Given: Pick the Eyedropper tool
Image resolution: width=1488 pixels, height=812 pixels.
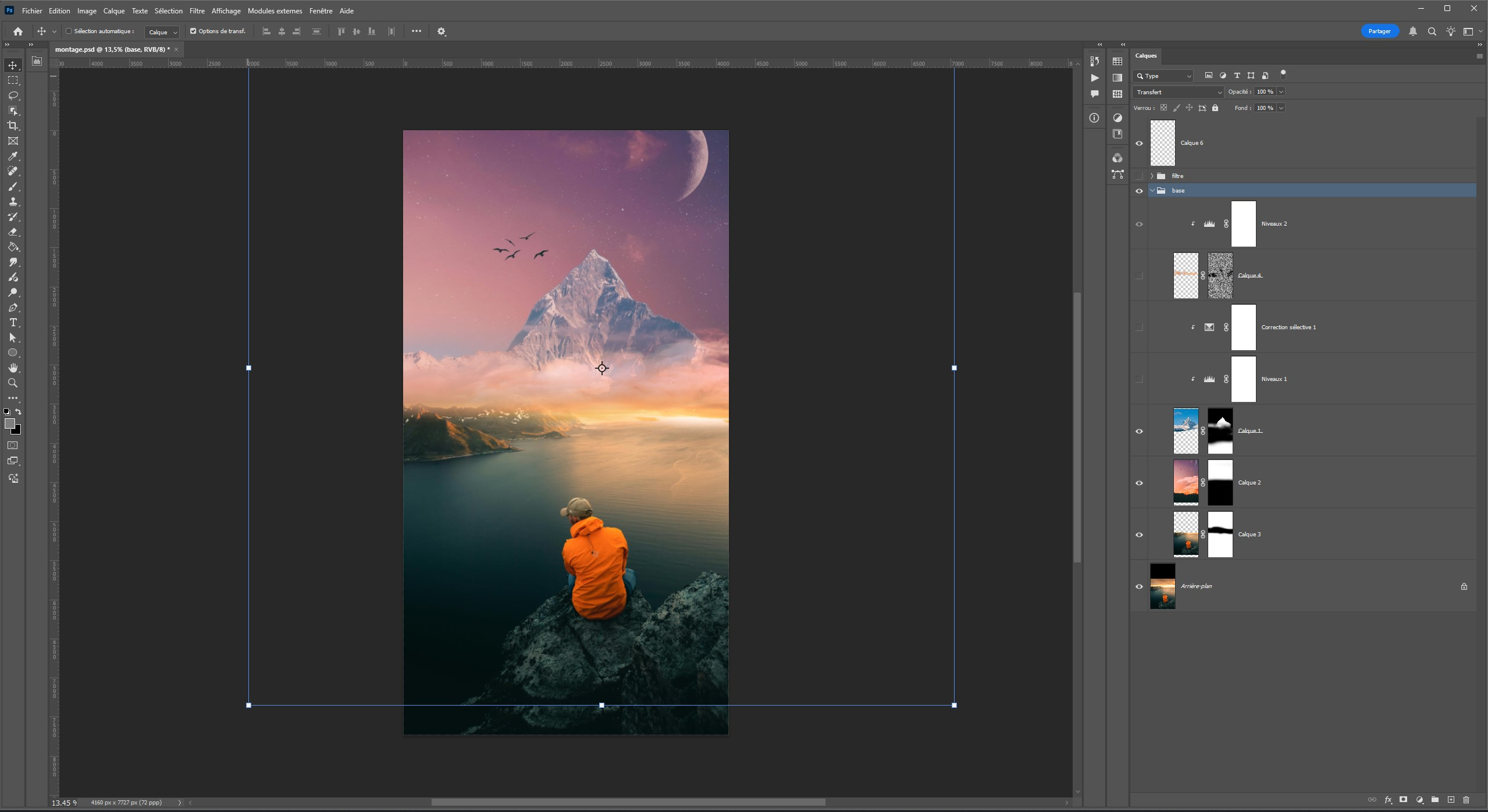Looking at the screenshot, I should tap(13, 156).
